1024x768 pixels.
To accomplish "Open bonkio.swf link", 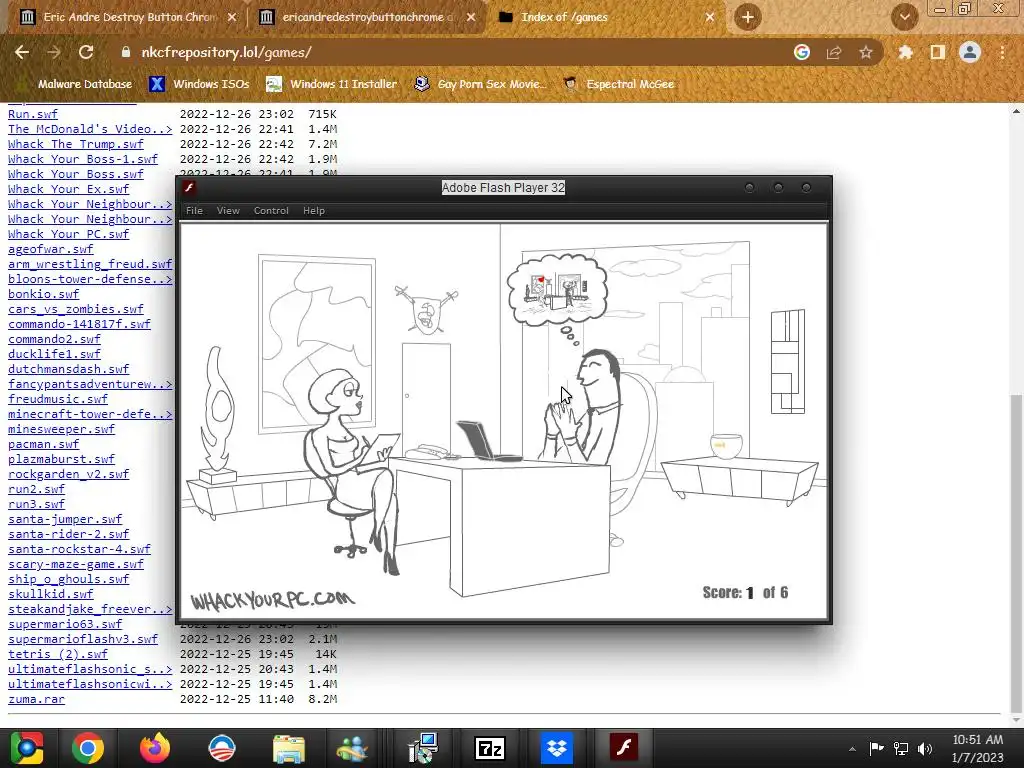I will pyautogui.click(x=44, y=294).
